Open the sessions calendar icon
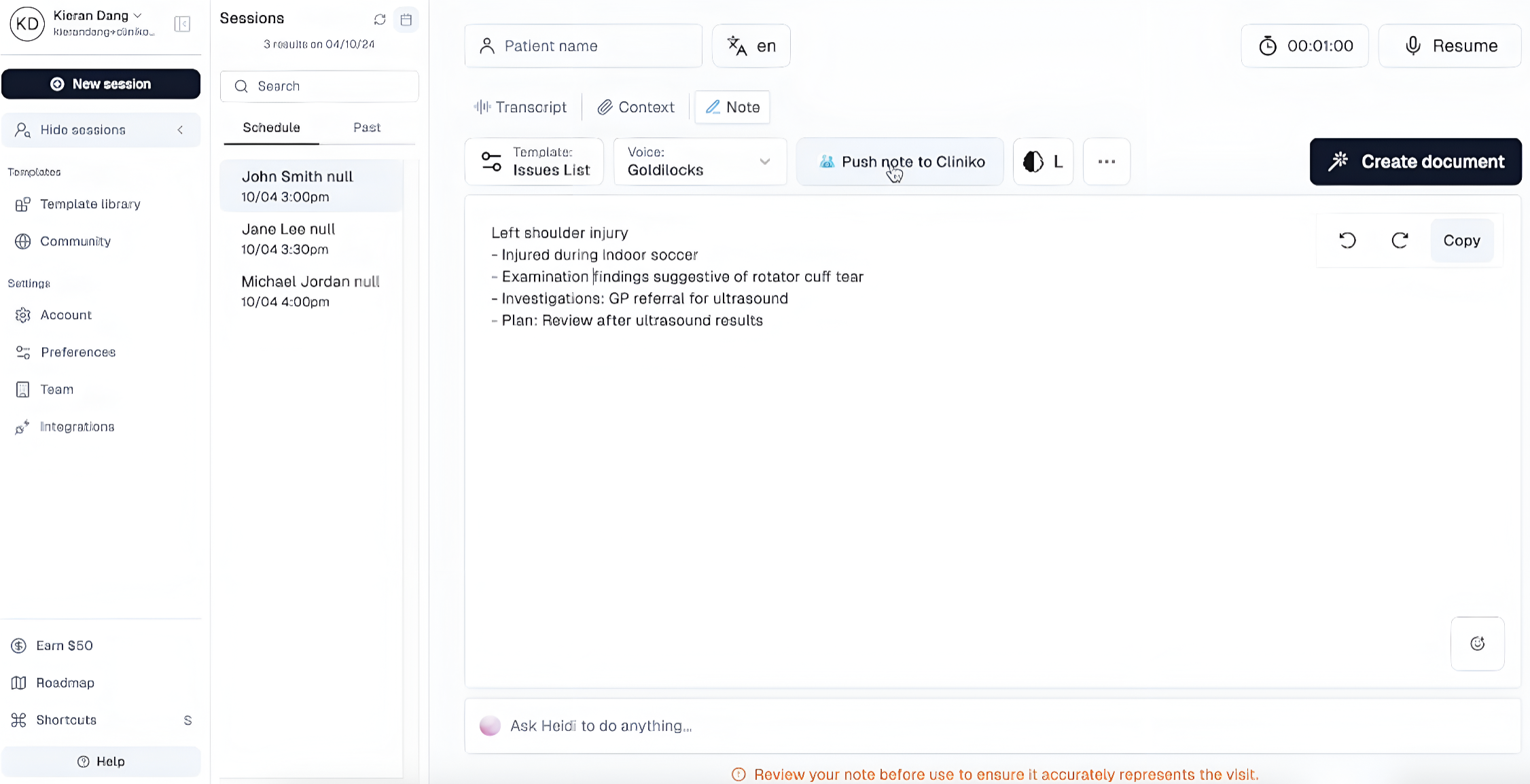The image size is (1530, 784). 406,20
